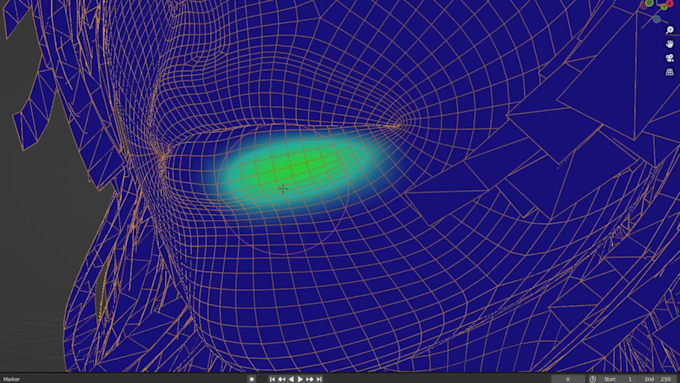Play the animation in reverse
The height and width of the screenshot is (383, 680).
coord(291,379)
